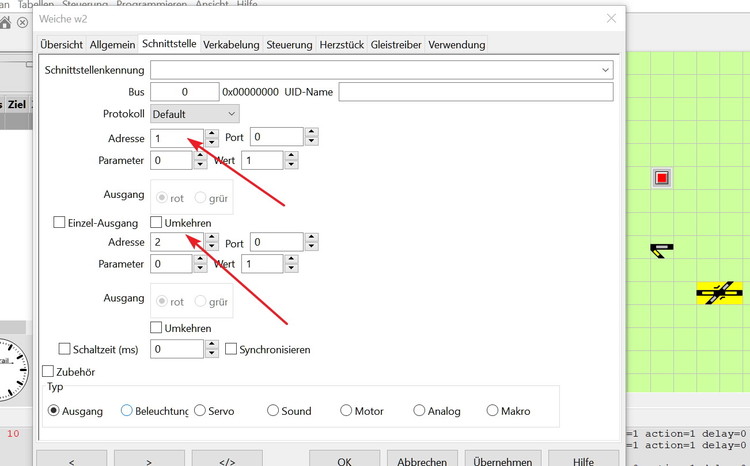Viewport: 750px width, 466px height.
Task: Enable the Schaltzeit (ms) checkbox
Action: click(x=64, y=349)
